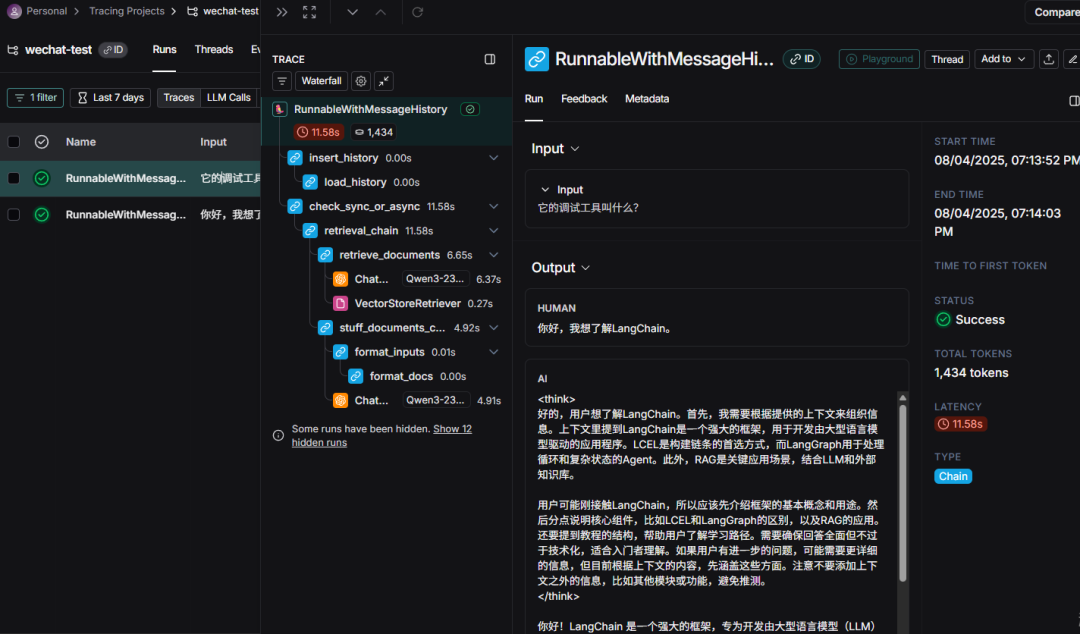1080x634 pixels.
Task: Click the RunnableWithMessageHistory title chain icon
Action: (537, 59)
